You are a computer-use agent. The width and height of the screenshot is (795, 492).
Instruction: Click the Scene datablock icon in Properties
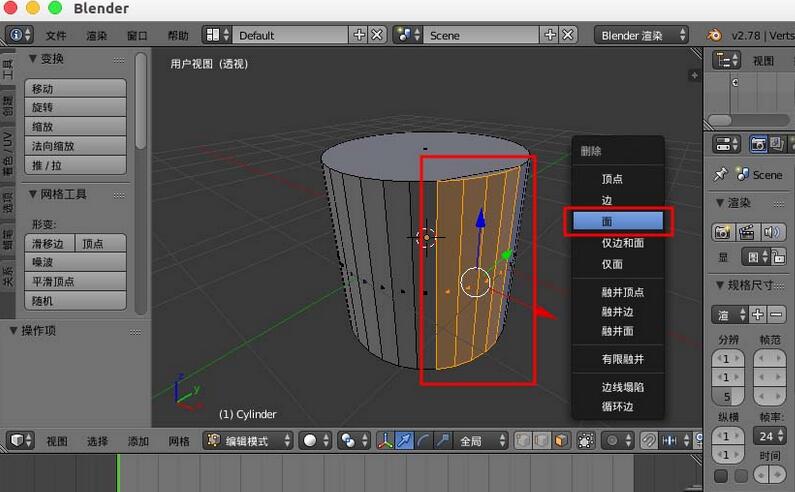[743, 174]
